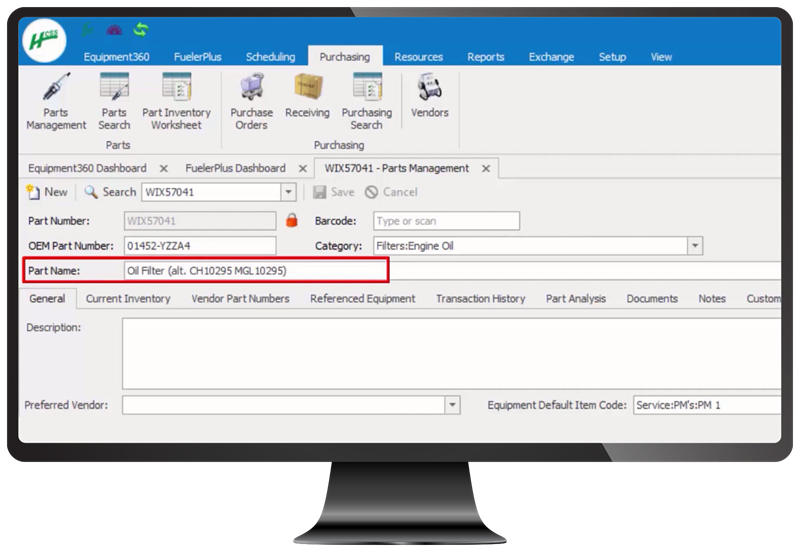The height and width of the screenshot is (552, 800).
Task: Click the Part Number field
Action: tap(200, 221)
